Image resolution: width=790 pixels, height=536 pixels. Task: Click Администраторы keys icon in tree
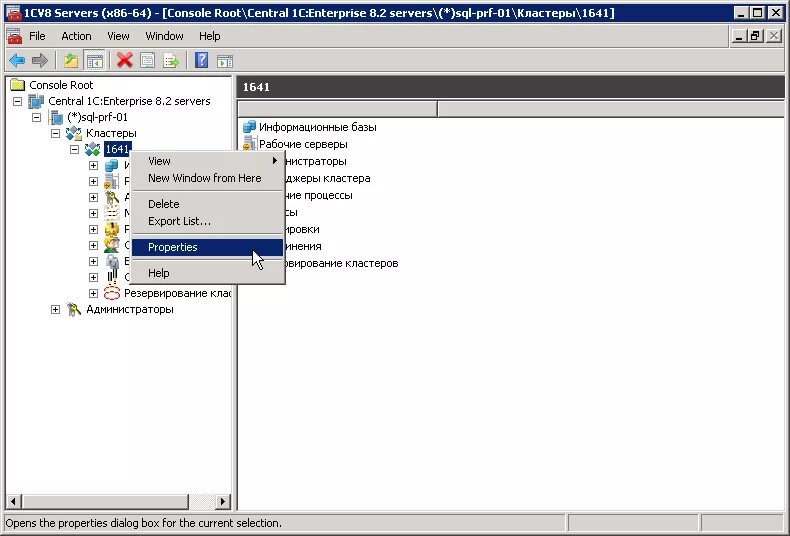tap(74, 309)
